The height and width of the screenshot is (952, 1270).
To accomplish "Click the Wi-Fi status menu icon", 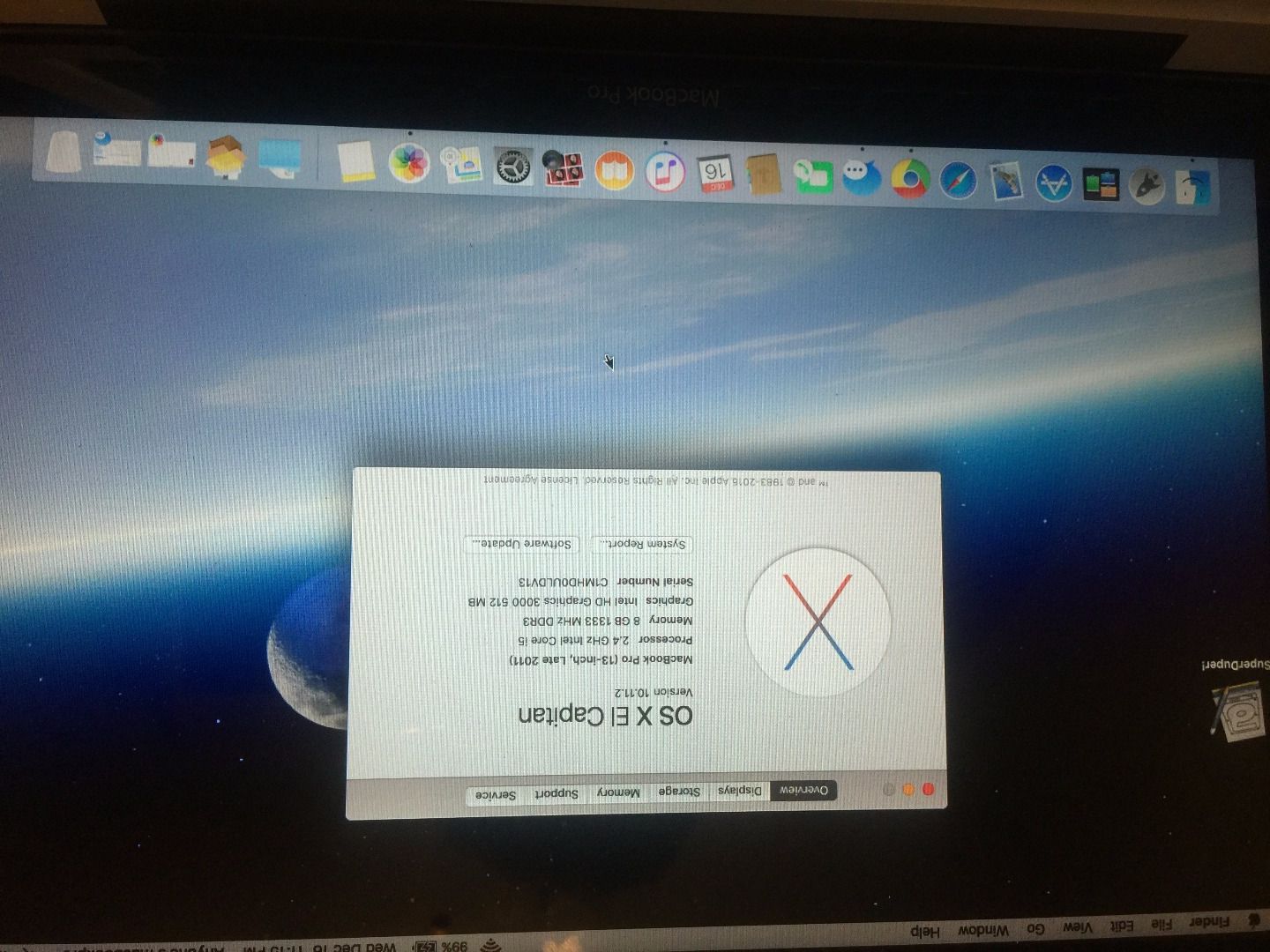I will point(490,946).
